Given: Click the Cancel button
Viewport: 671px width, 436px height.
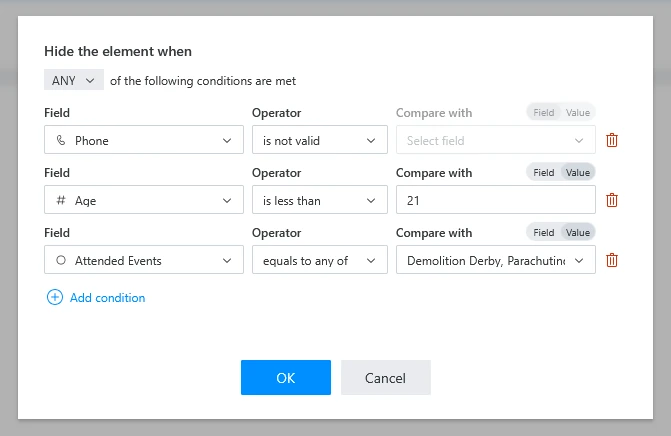Looking at the screenshot, I should [386, 377].
